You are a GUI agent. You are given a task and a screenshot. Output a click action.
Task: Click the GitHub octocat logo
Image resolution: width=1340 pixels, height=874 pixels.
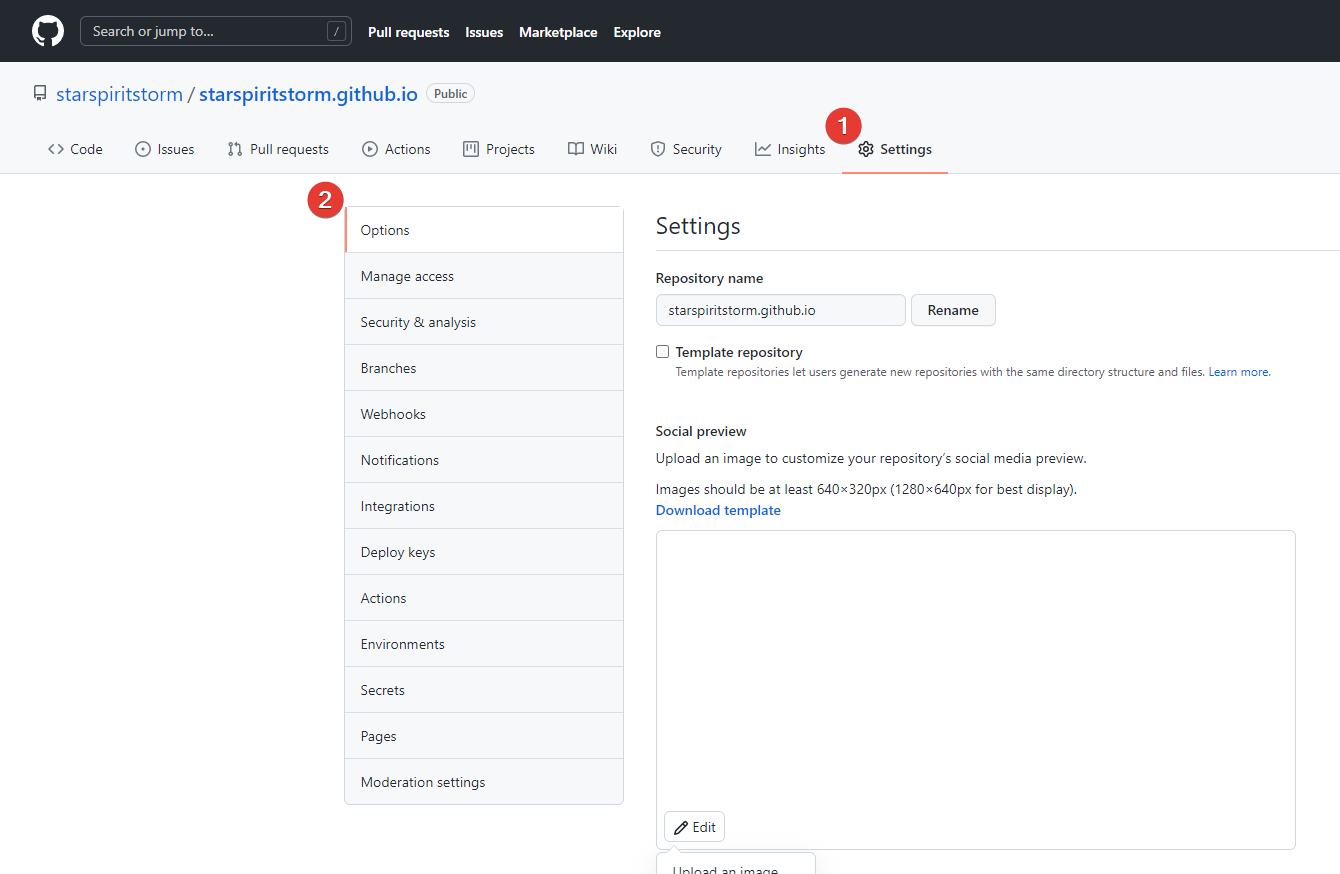point(48,31)
